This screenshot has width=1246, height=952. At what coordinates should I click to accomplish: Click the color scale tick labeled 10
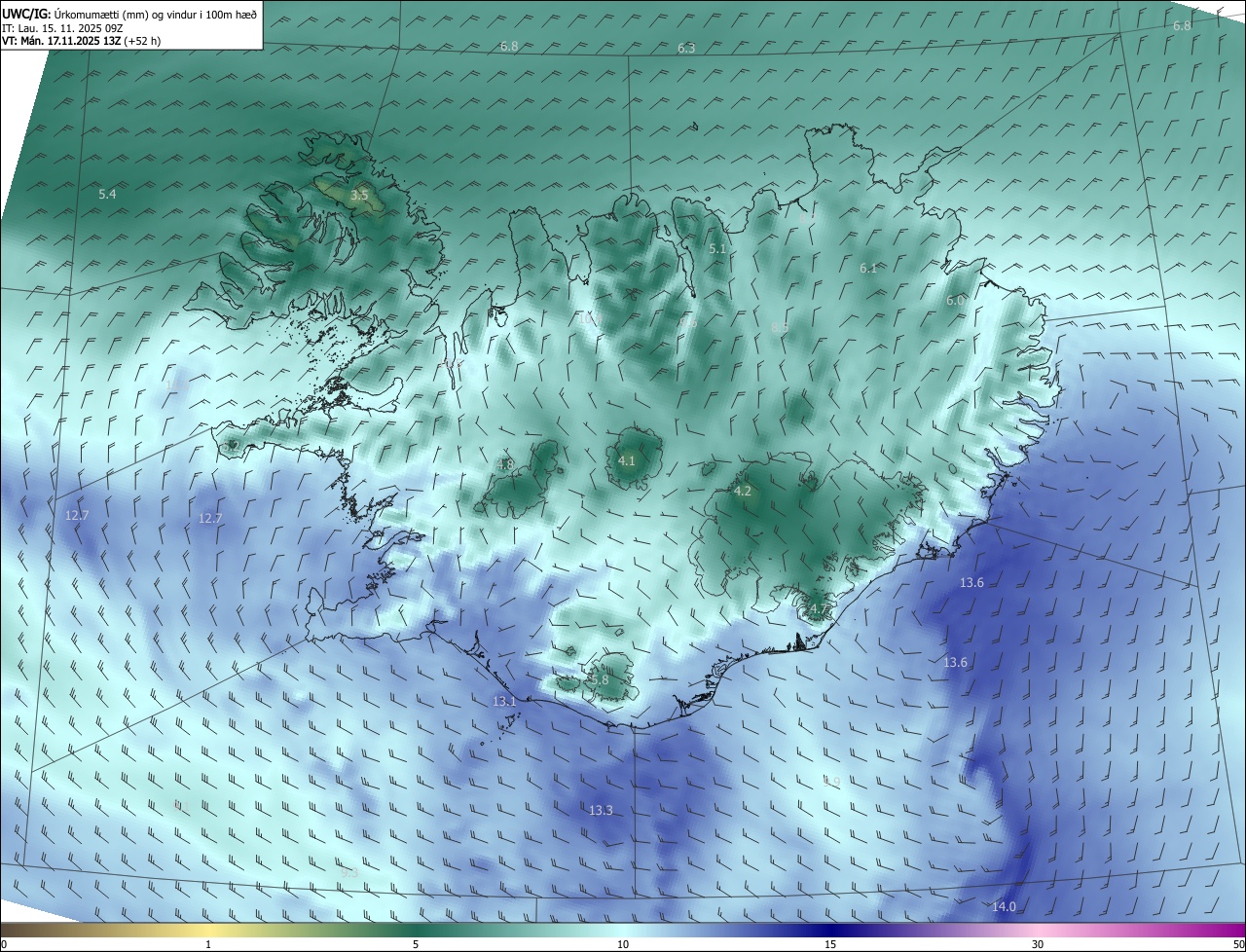(623, 944)
